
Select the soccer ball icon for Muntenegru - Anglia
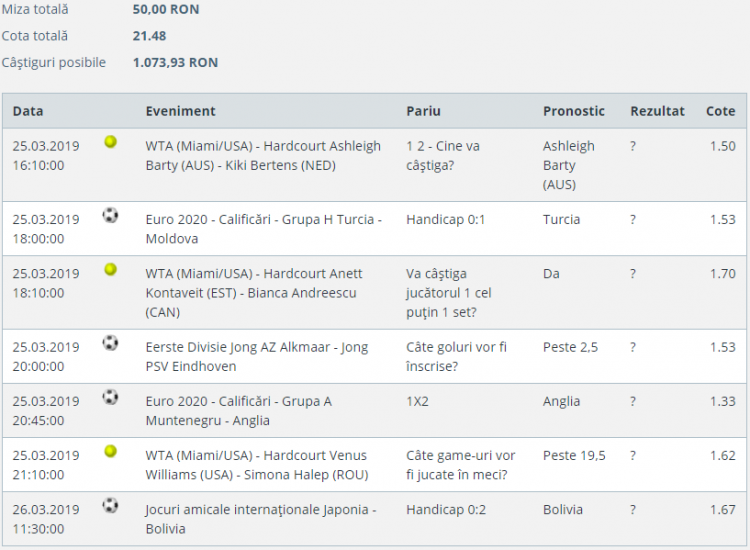click(x=110, y=397)
